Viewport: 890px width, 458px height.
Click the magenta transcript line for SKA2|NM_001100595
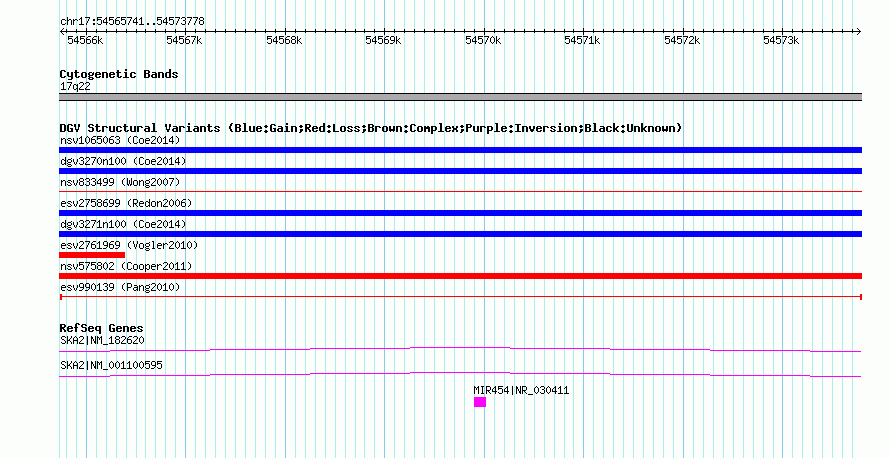point(460,374)
